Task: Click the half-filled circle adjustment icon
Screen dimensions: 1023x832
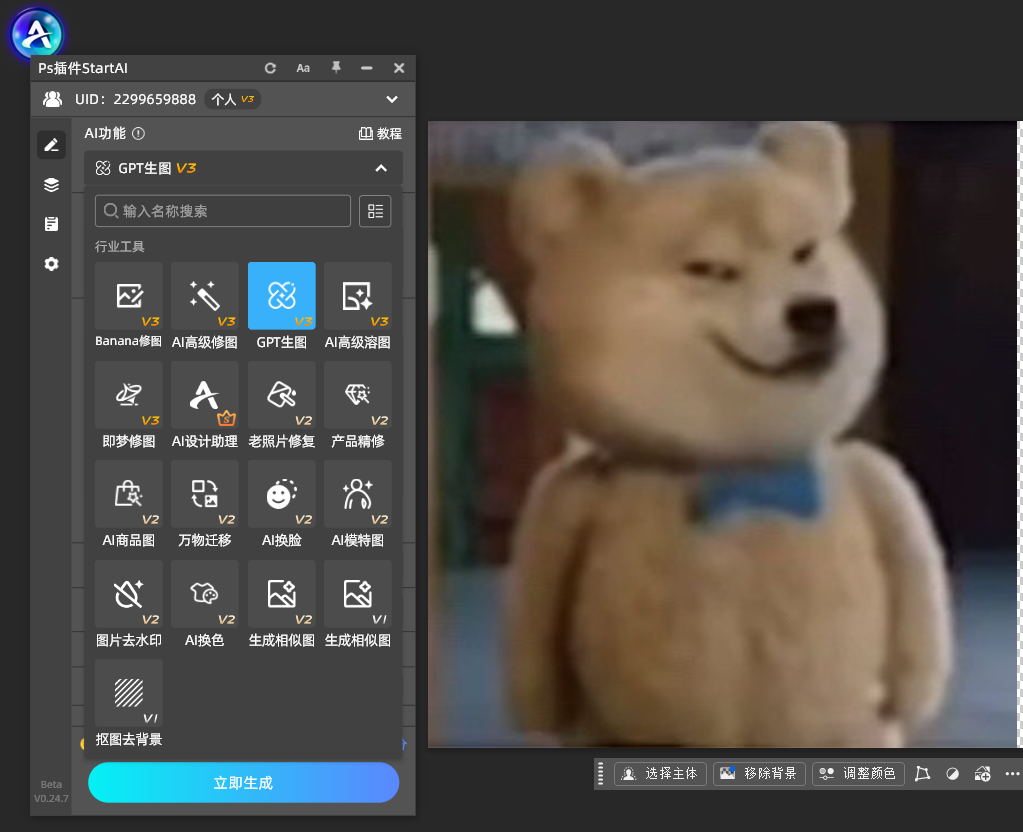Action: click(953, 774)
